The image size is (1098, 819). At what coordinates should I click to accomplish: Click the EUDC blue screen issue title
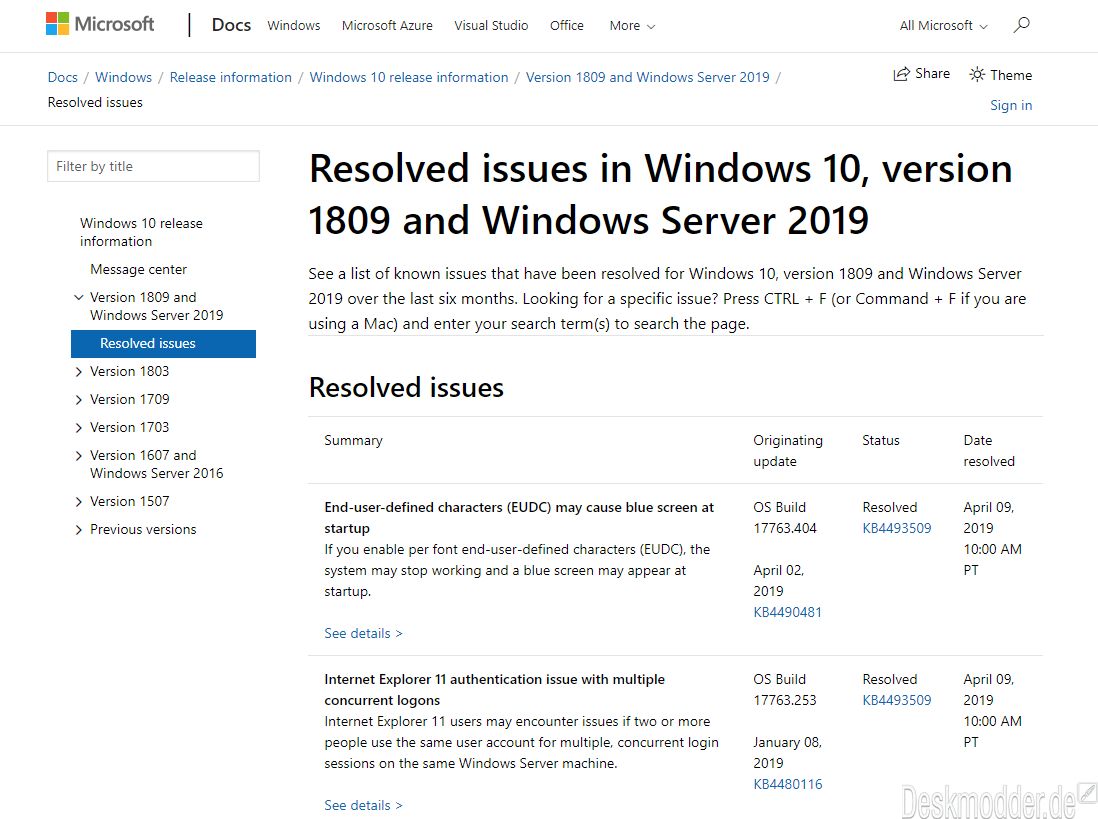519,518
